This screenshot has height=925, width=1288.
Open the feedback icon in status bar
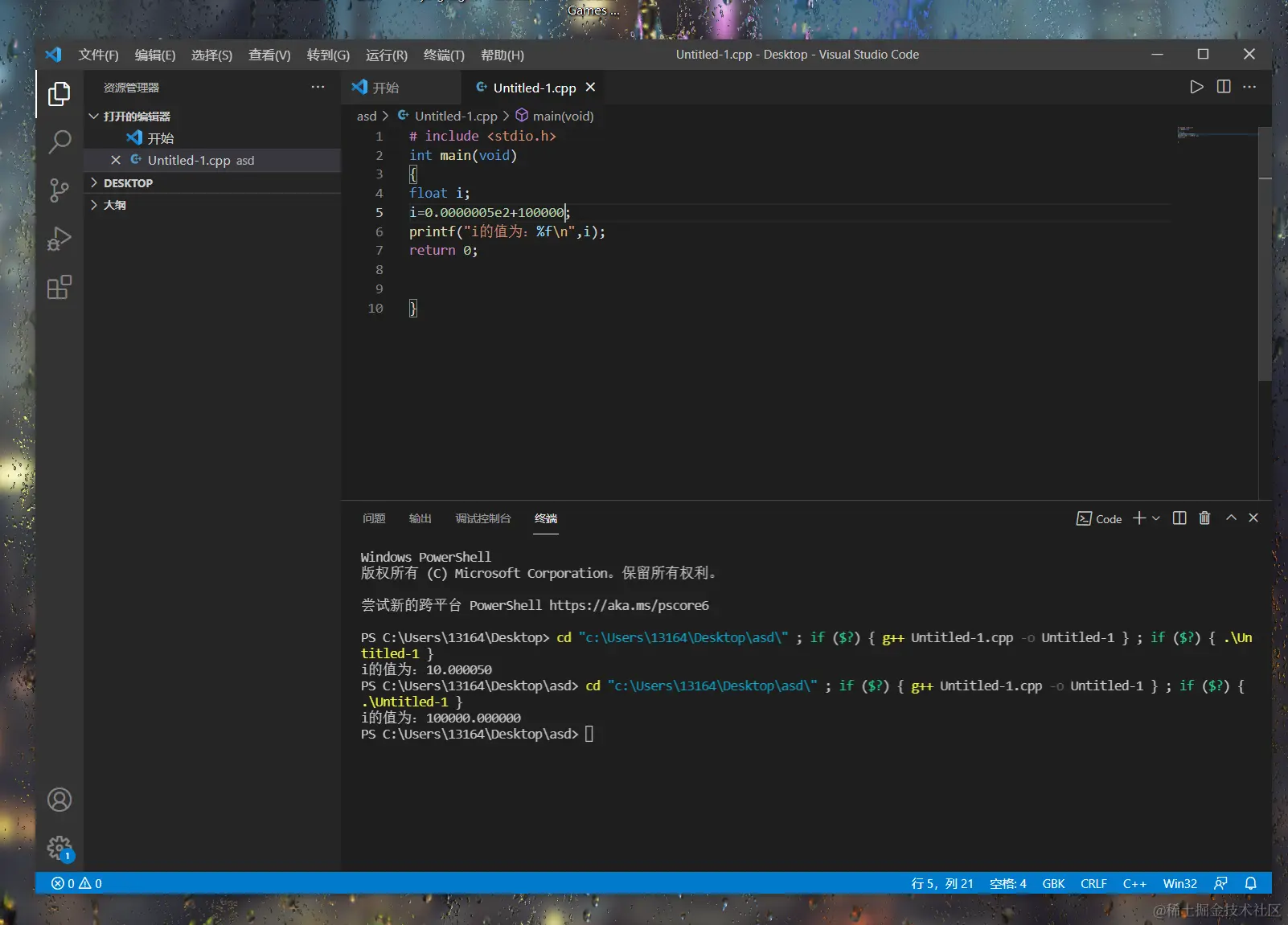coord(1220,883)
